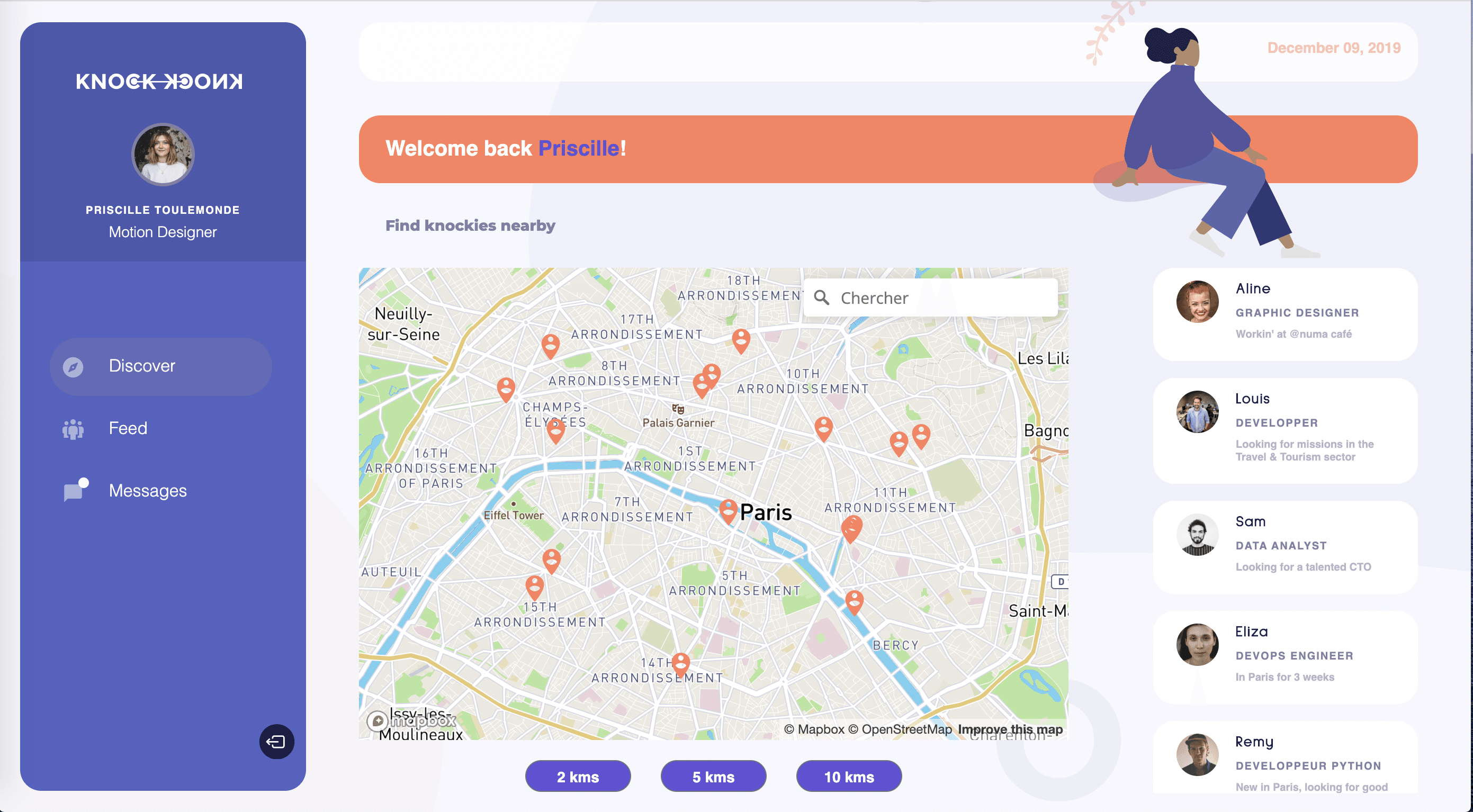Open Aline's graphic designer card

click(1285, 314)
